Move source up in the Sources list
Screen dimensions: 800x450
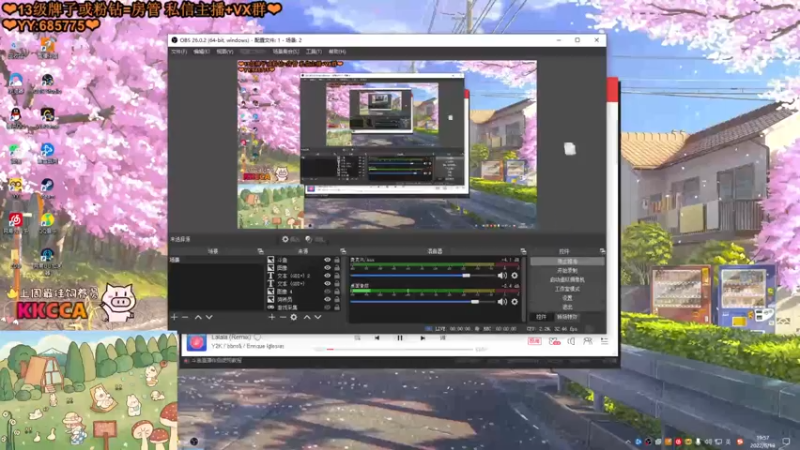[307, 317]
